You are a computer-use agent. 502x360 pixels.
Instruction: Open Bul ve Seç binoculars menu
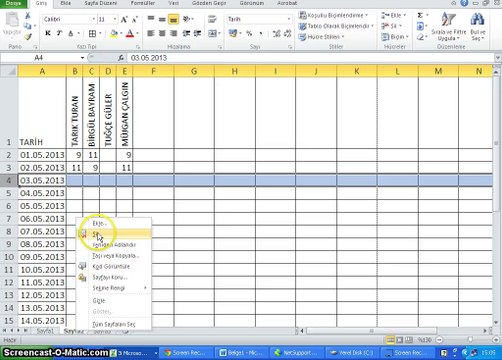point(478,26)
